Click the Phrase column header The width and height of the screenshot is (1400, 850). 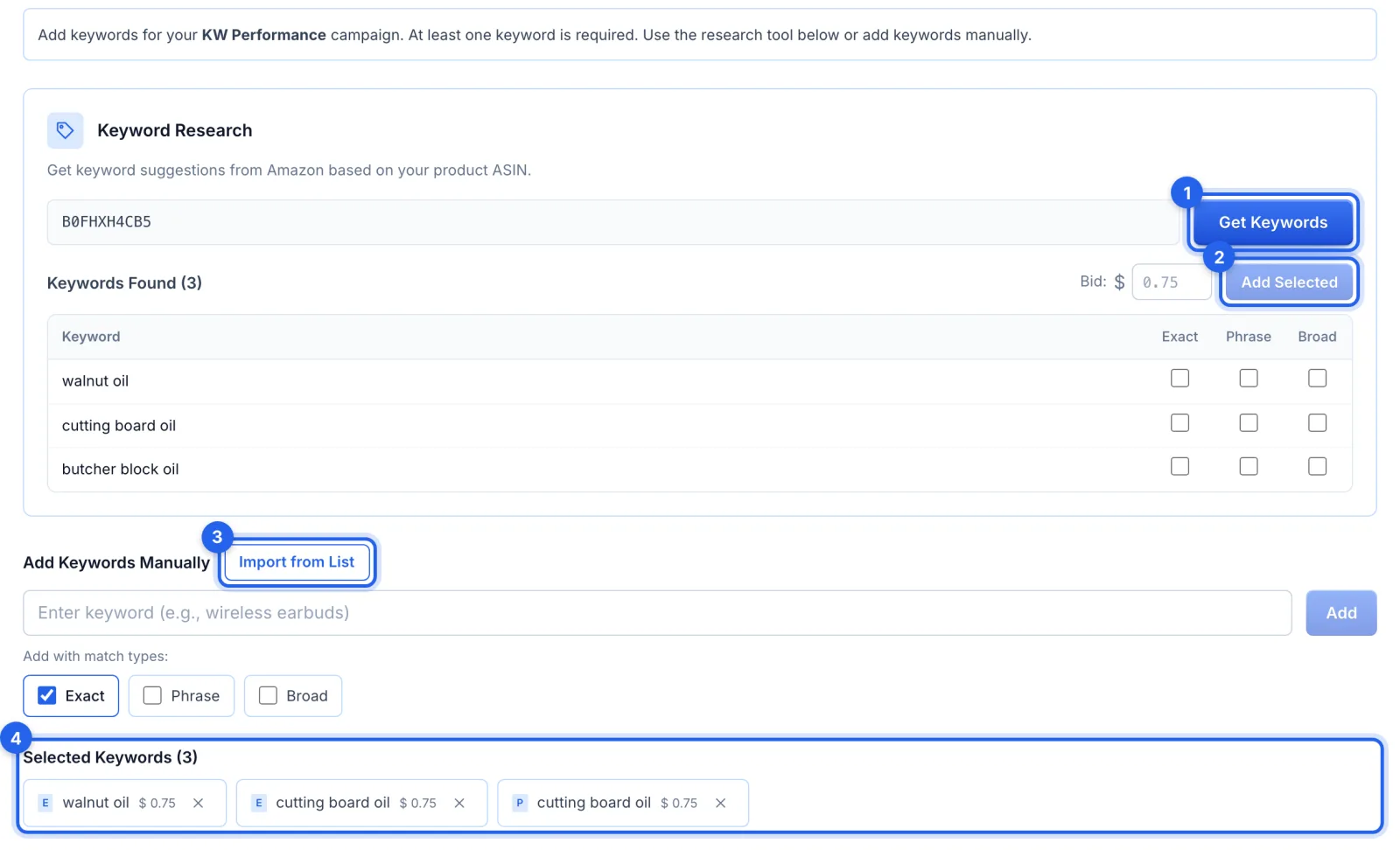pyautogui.click(x=1249, y=337)
